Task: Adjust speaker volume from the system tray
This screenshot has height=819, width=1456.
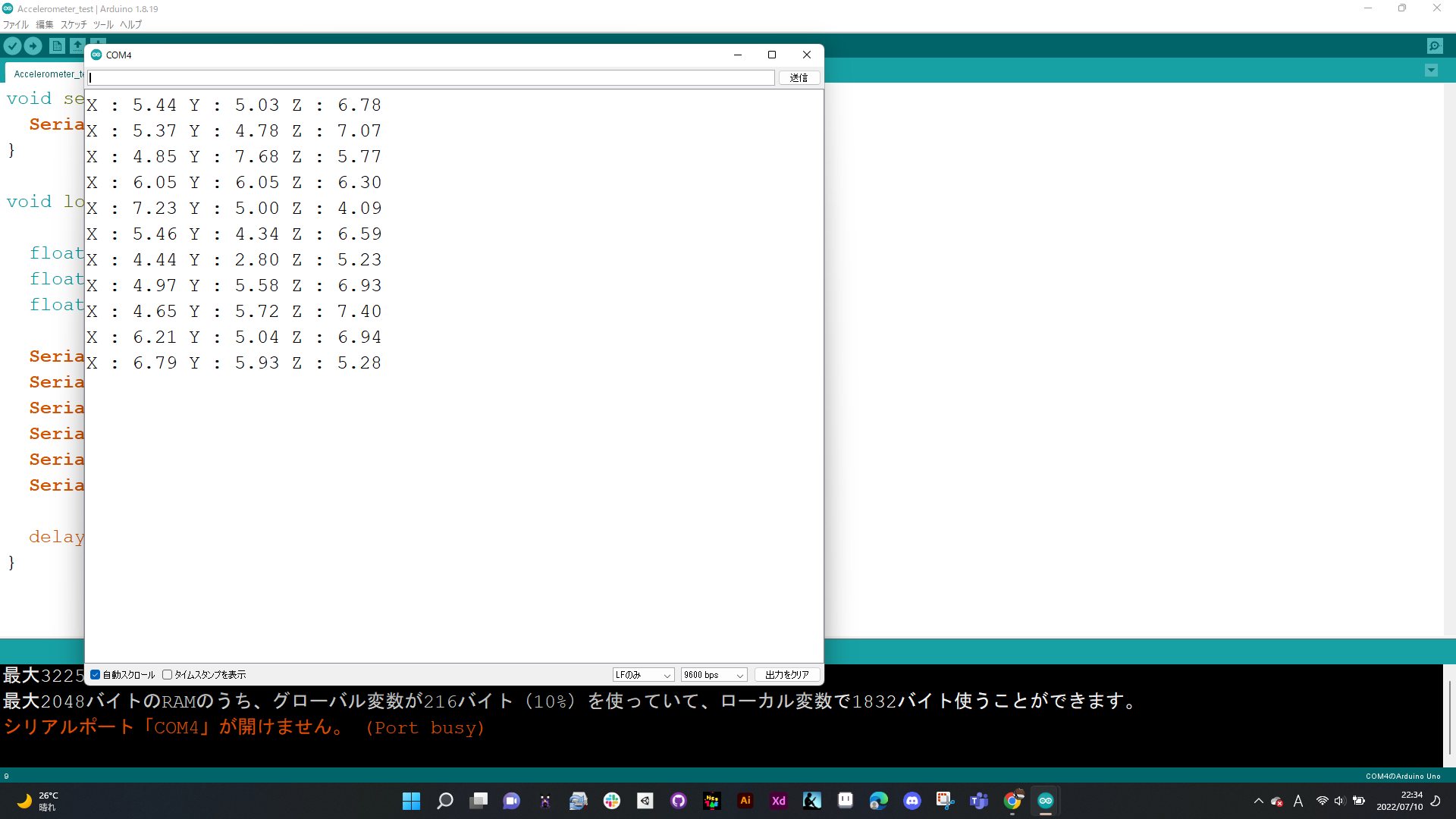Action: point(1339,801)
